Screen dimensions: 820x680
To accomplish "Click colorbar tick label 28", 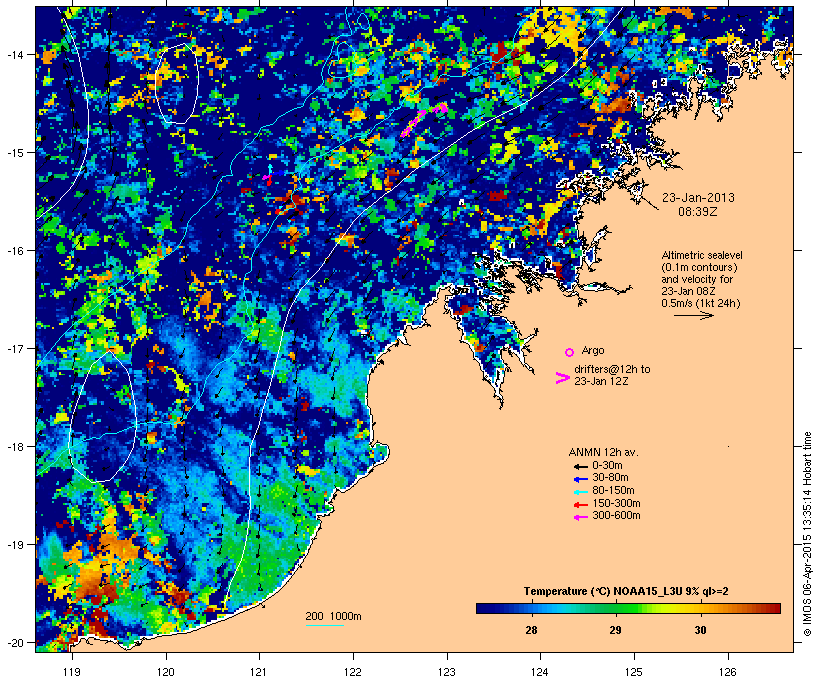I will tap(531, 630).
